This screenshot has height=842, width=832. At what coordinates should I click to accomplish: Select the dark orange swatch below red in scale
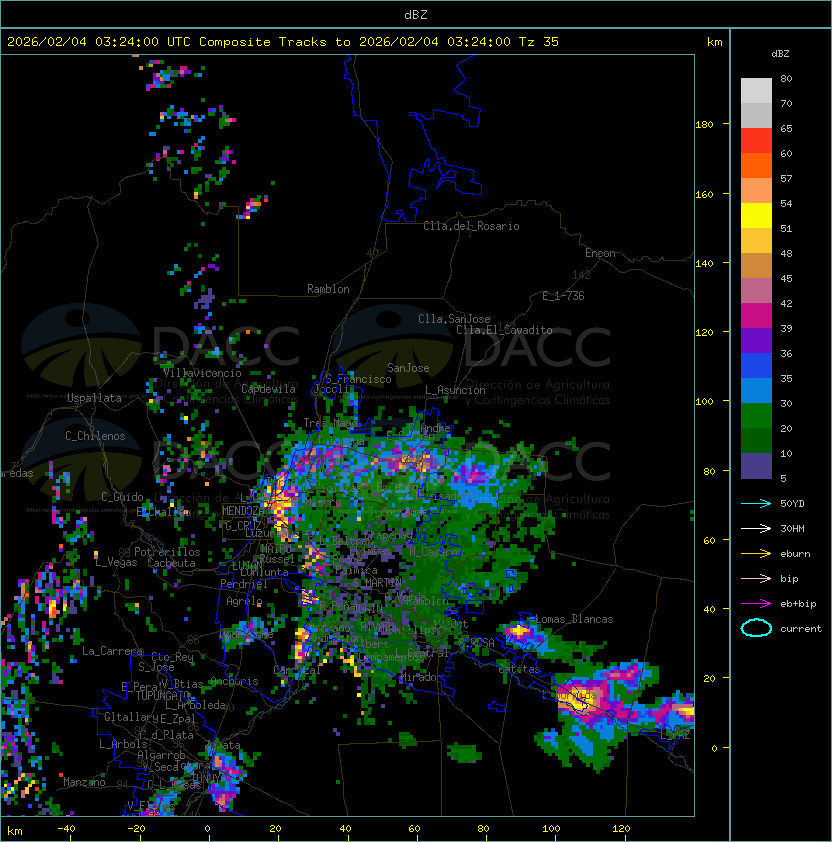click(x=756, y=165)
